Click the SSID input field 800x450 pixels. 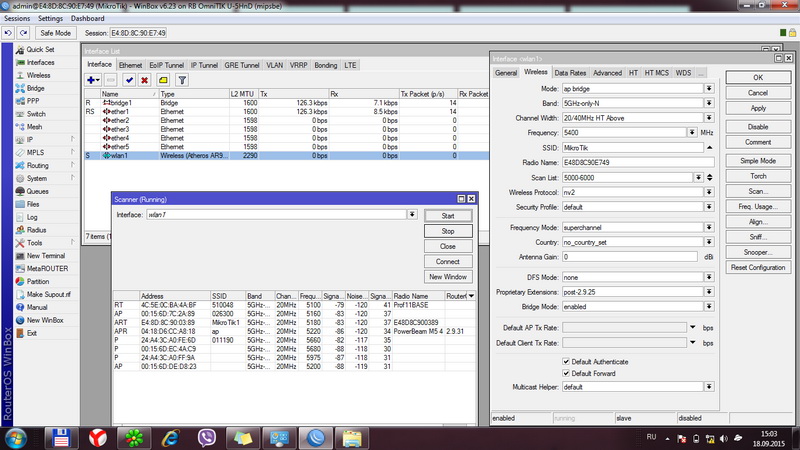(633, 147)
